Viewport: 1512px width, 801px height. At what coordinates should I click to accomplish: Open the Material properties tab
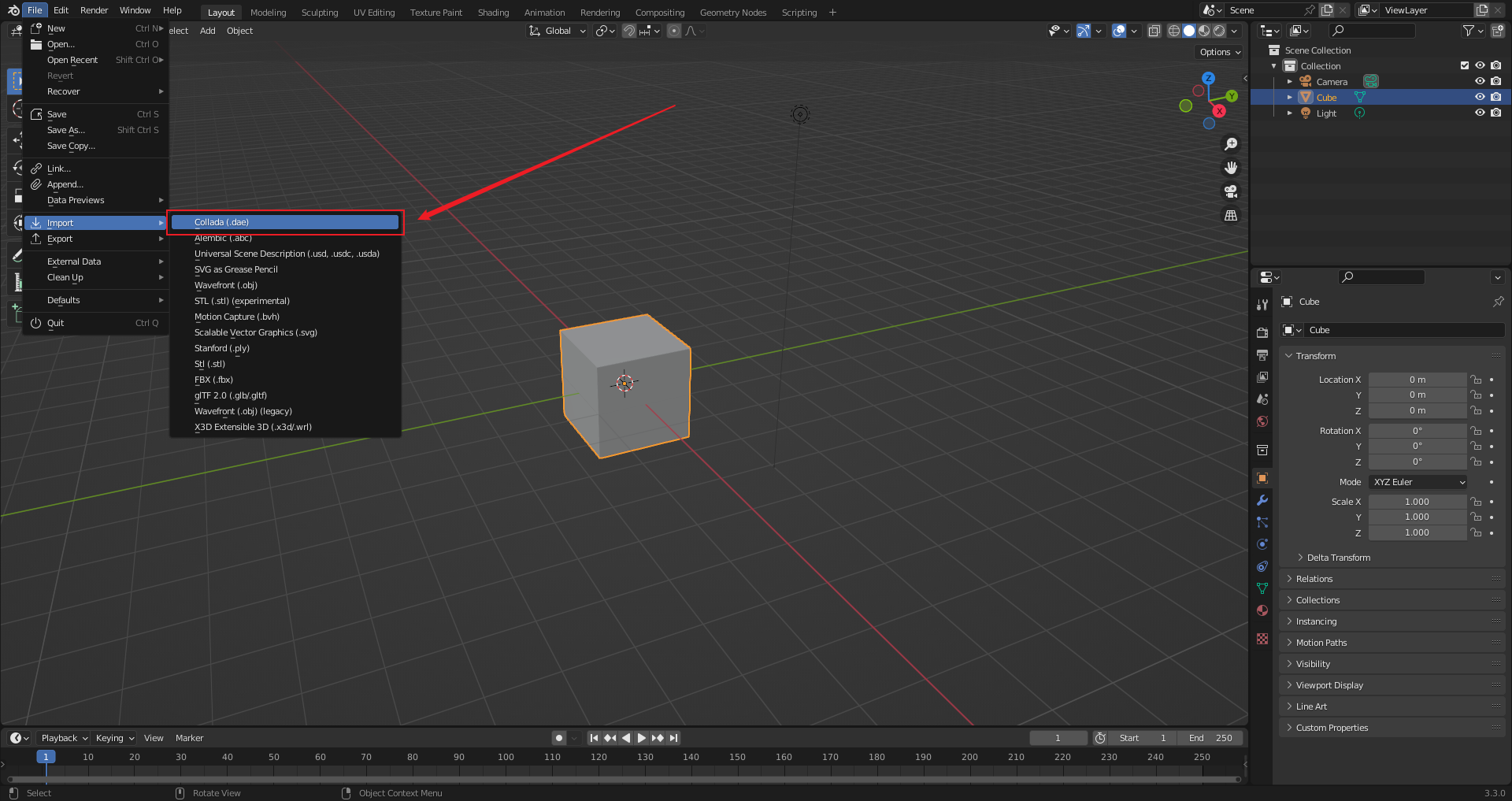pos(1262,610)
